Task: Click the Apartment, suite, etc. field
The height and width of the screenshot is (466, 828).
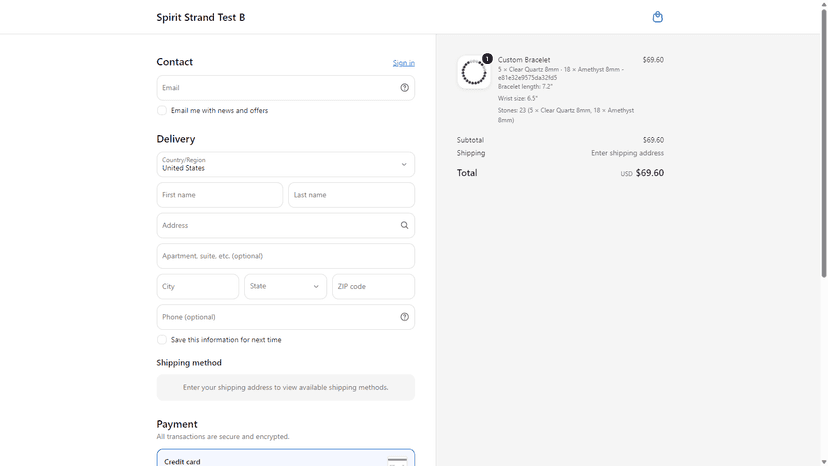Action: pyautogui.click(x=286, y=256)
